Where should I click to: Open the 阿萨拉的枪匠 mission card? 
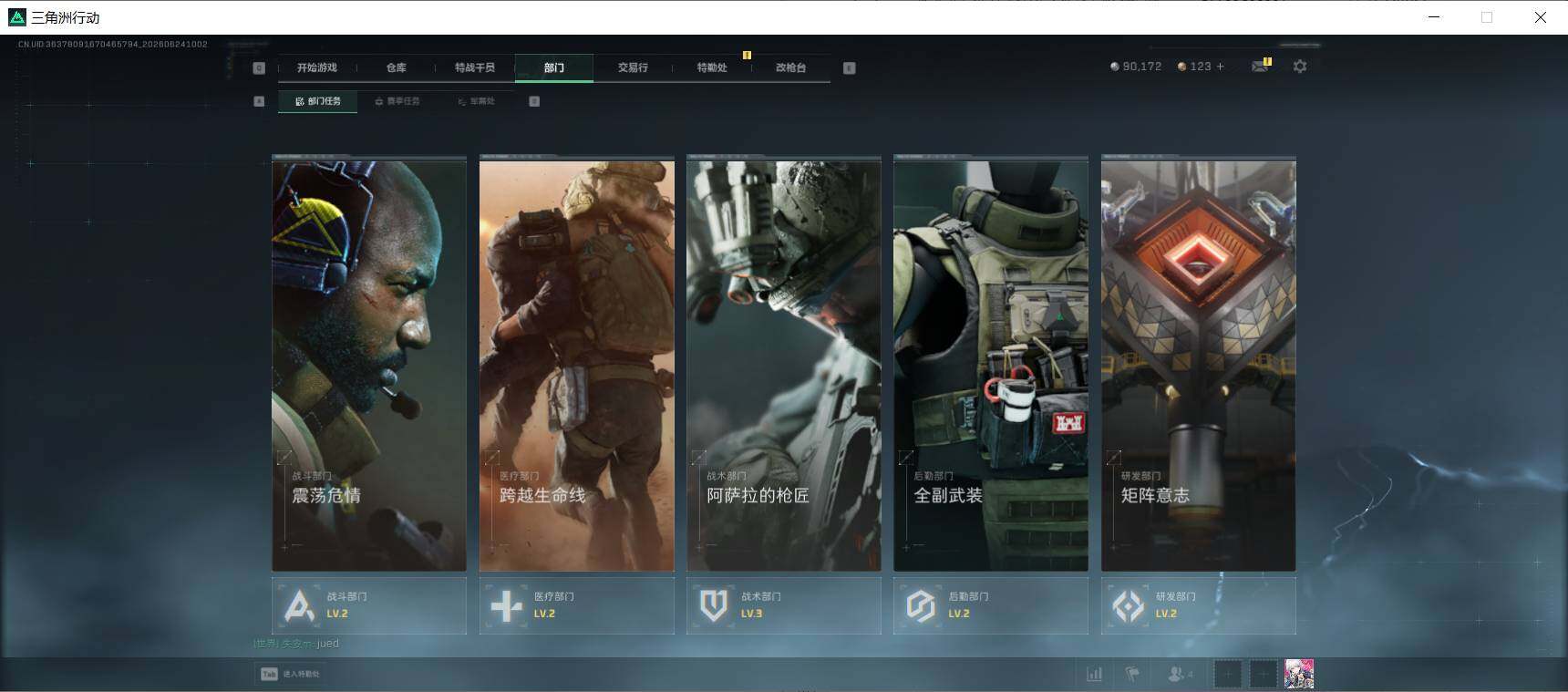click(x=784, y=365)
